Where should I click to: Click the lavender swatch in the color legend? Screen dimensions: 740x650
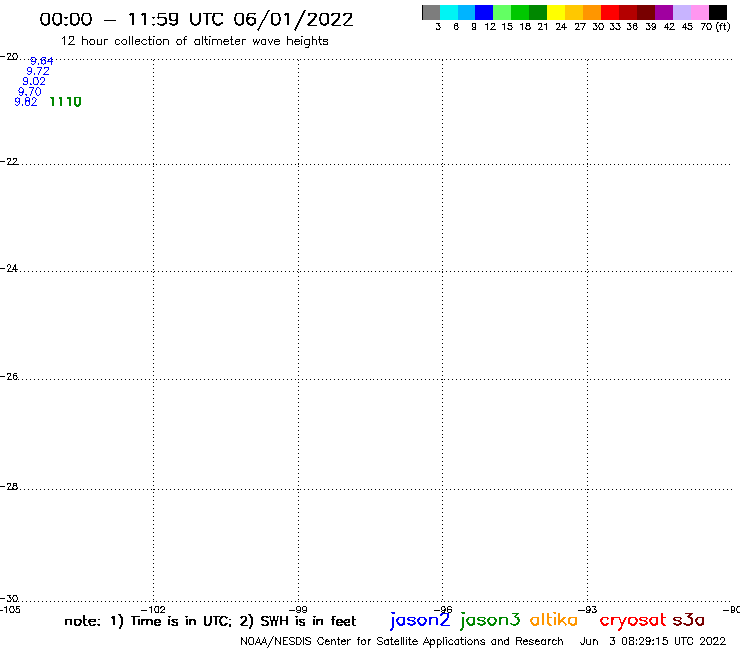click(682, 12)
